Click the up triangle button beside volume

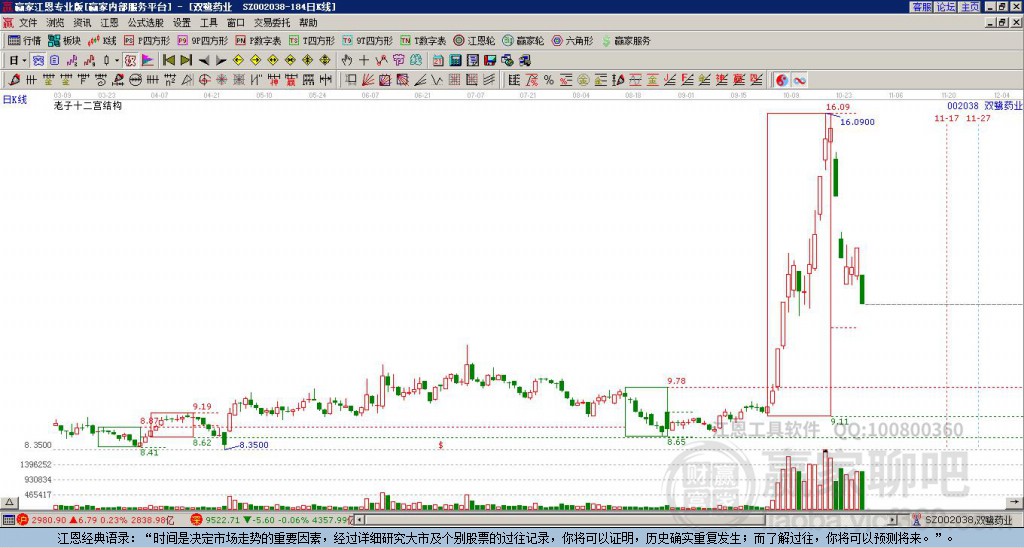[8, 502]
